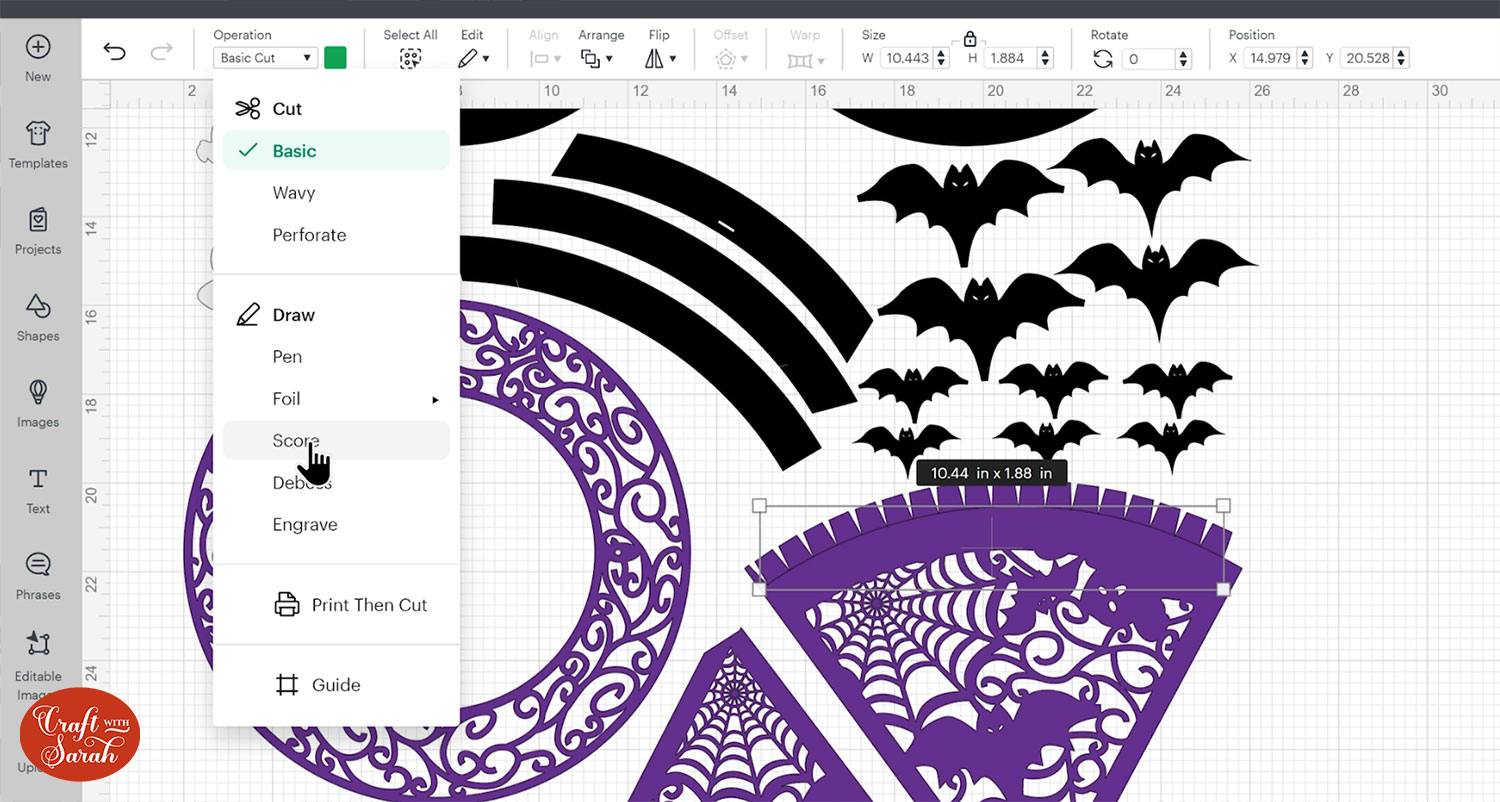Select the Text tool
Viewport: 1500px width, 802px height.
pos(37,492)
